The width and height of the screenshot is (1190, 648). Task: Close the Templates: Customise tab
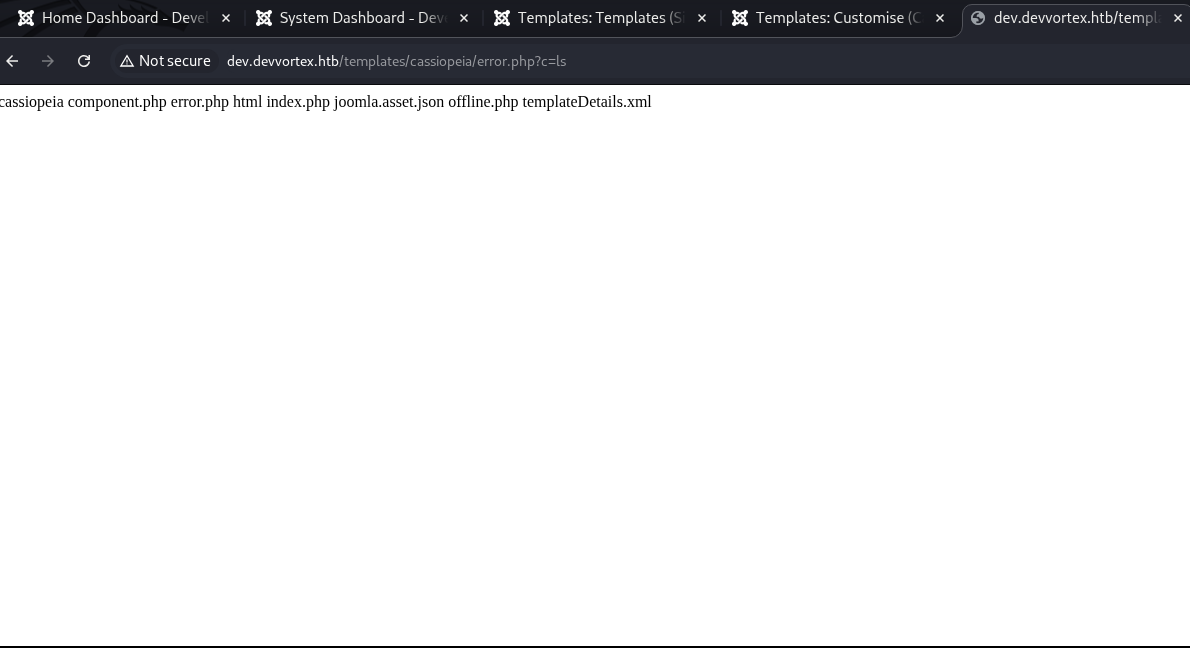tap(940, 18)
